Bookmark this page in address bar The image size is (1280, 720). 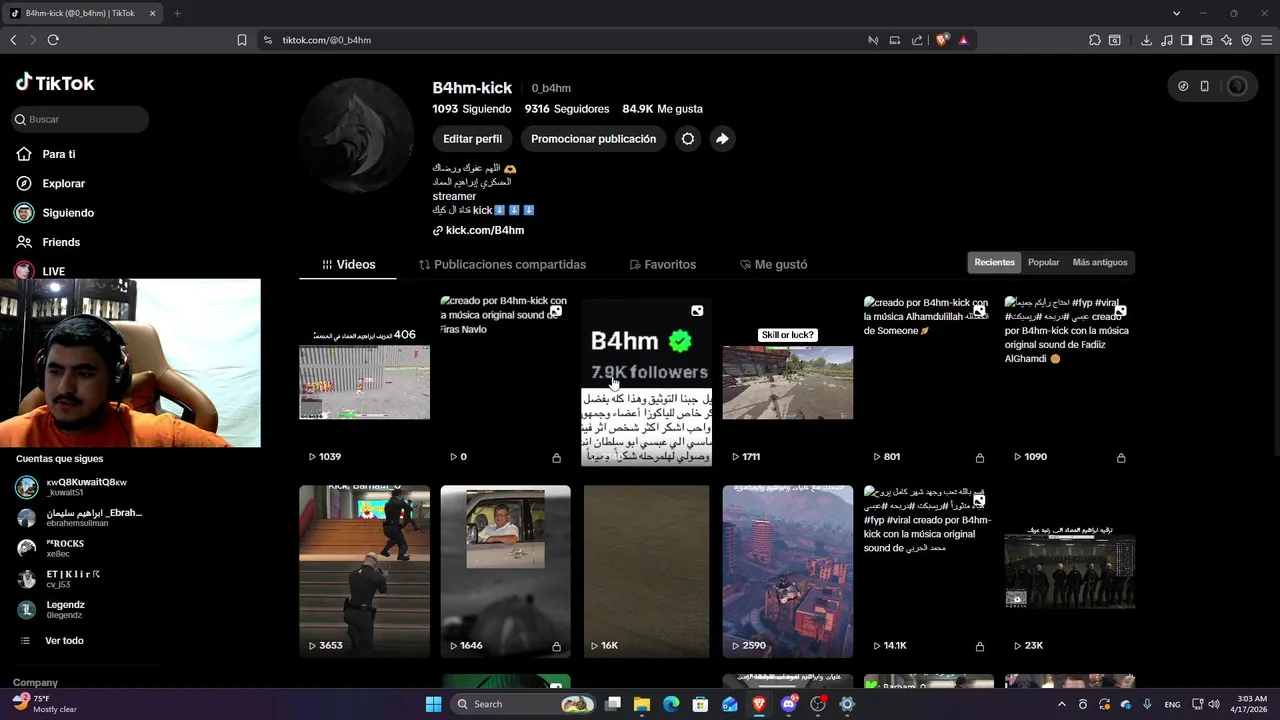(x=242, y=40)
